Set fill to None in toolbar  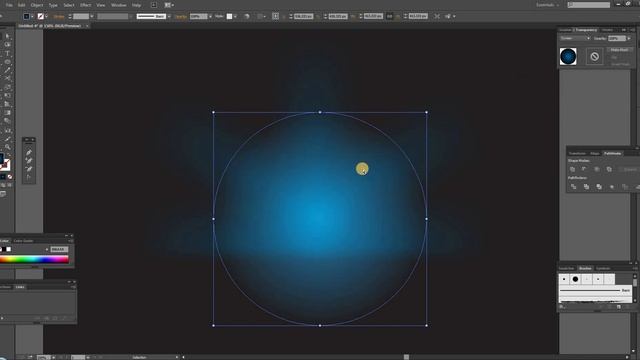9,177
